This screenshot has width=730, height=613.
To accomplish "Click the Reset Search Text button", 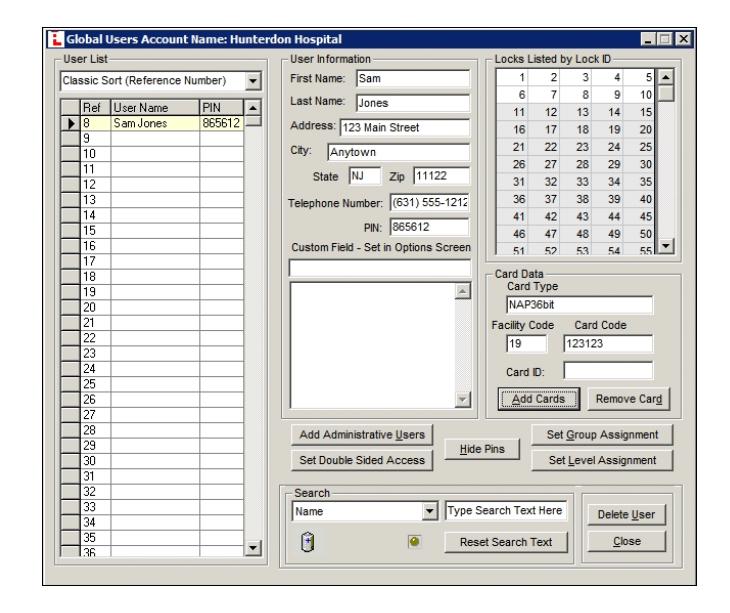I will (506, 542).
